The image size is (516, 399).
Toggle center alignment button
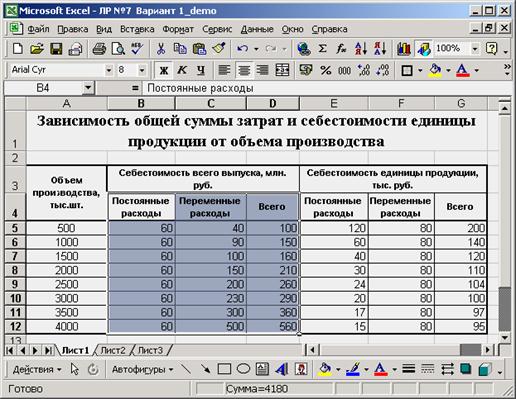coord(244,70)
